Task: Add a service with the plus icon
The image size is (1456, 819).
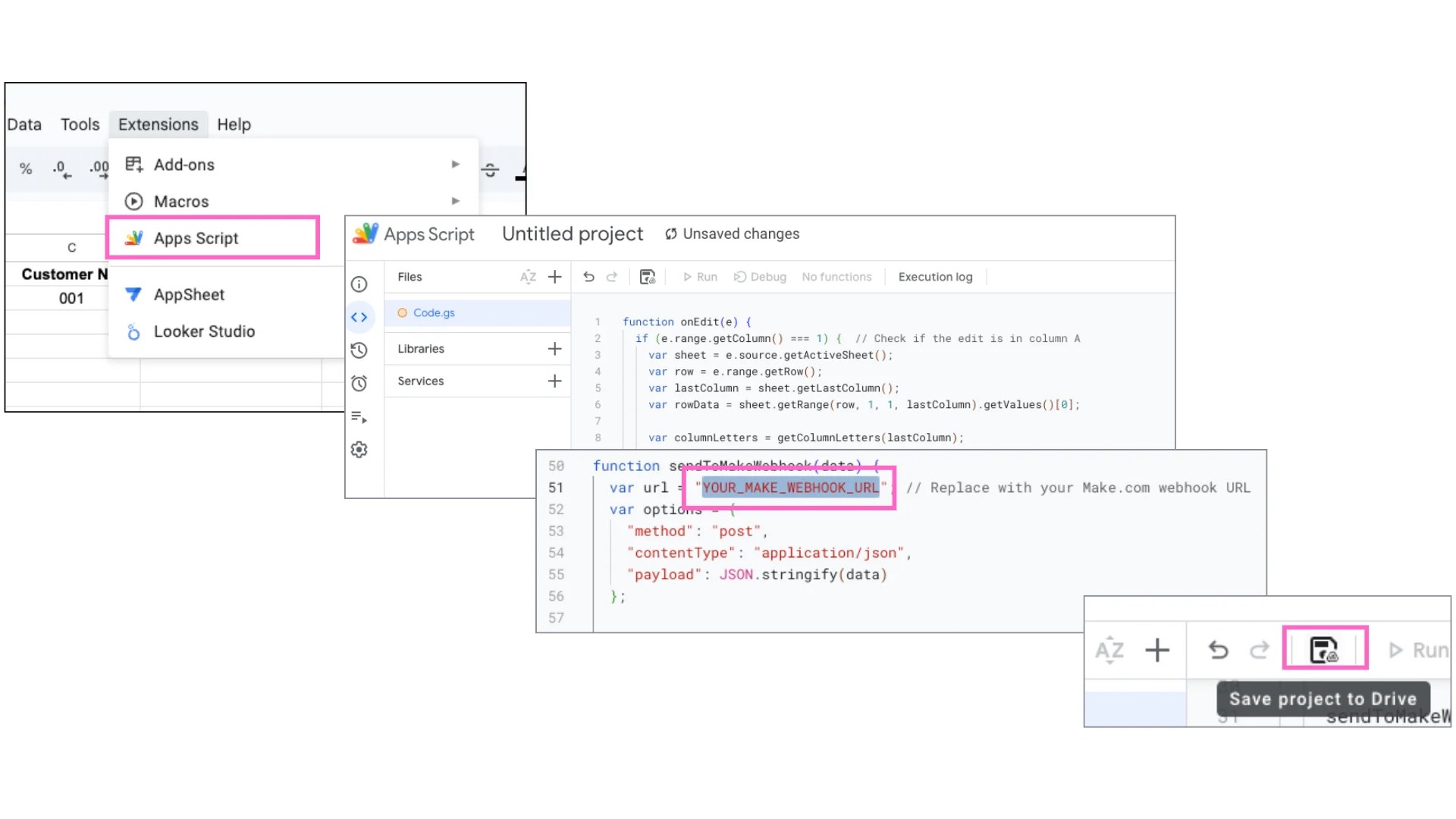Action: [x=555, y=381]
